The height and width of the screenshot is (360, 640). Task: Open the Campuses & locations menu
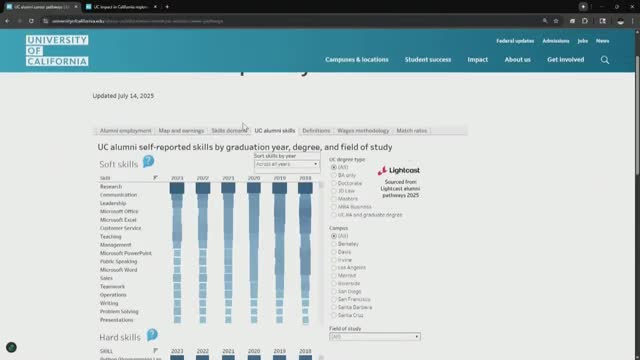point(357,60)
